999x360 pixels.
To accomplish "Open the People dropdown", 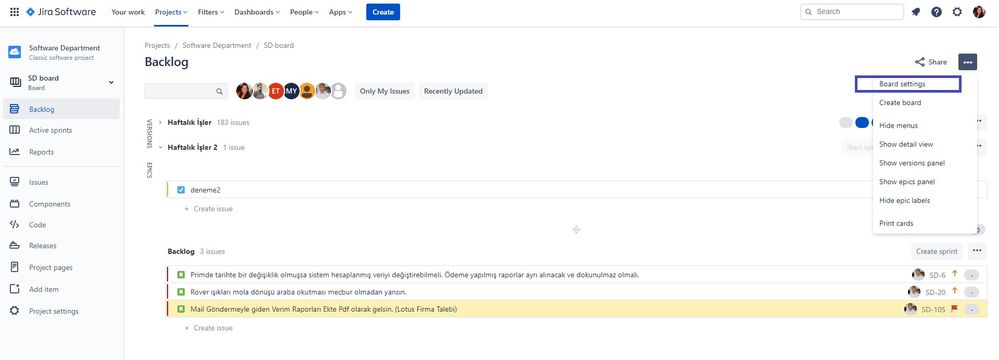I will click(x=305, y=12).
